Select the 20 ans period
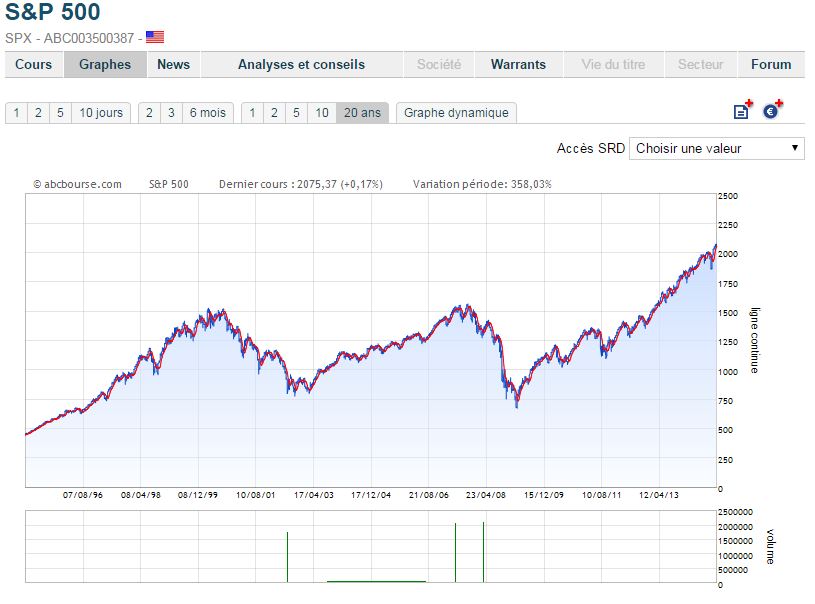Screen dimensions: 815x604 pyautogui.click(x=362, y=113)
